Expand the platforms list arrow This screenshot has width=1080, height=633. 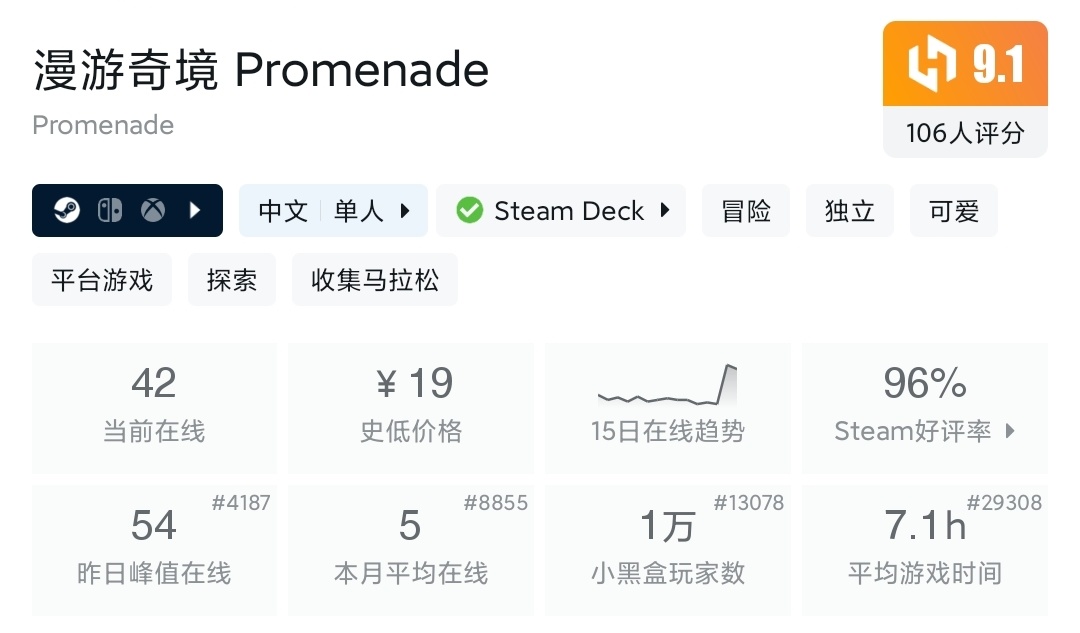point(196,211)
